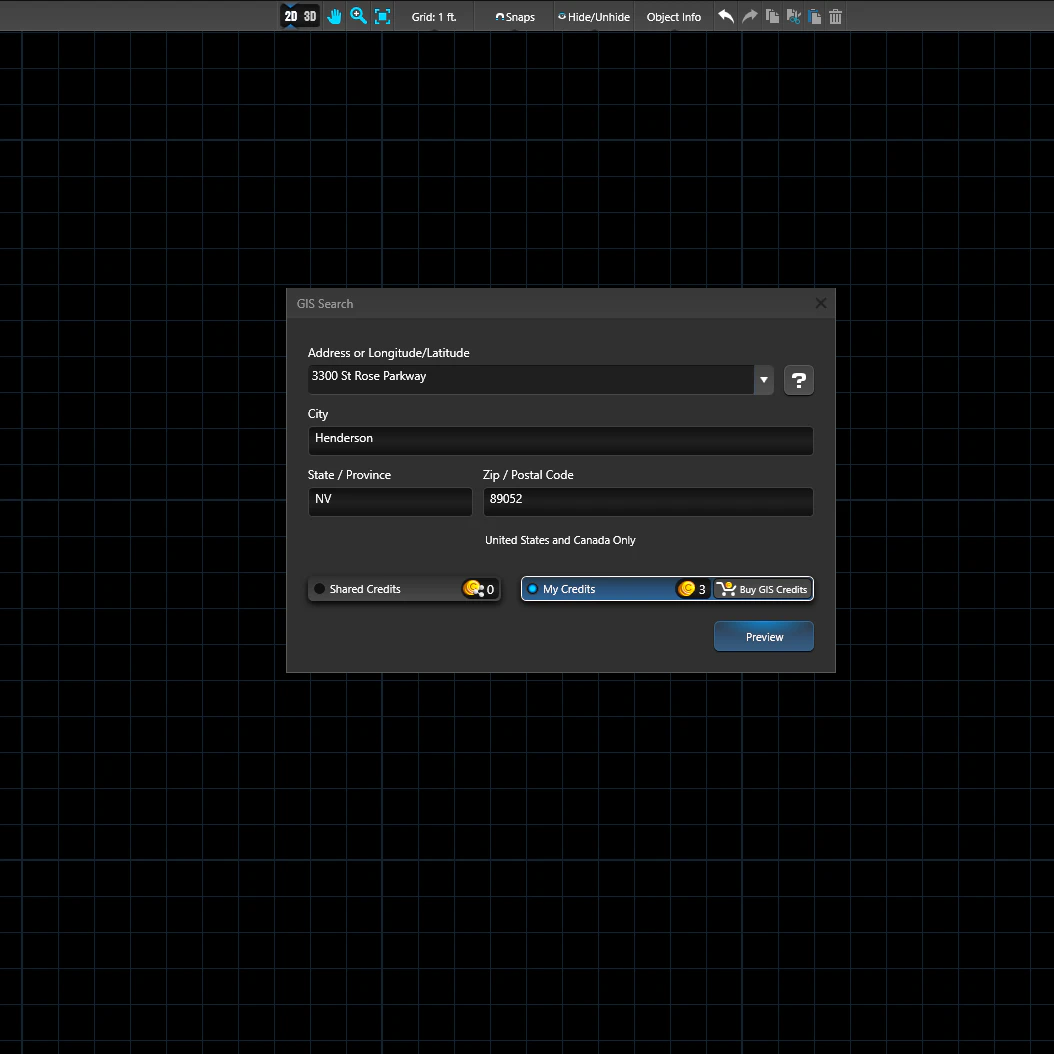
Task: Redo the last action
Action: (x=749, y=16)
